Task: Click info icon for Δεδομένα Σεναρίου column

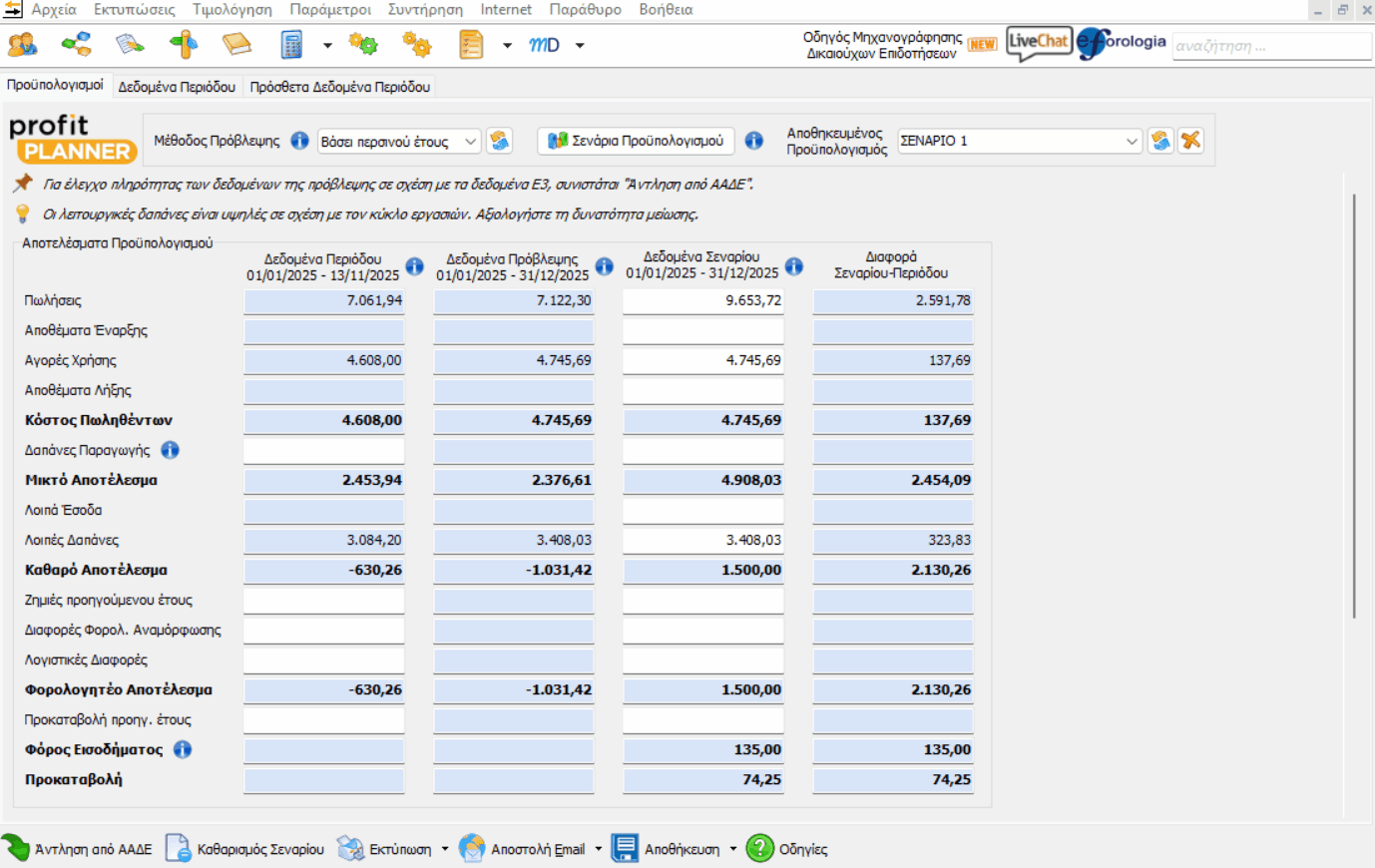Action: click(794, 266)
